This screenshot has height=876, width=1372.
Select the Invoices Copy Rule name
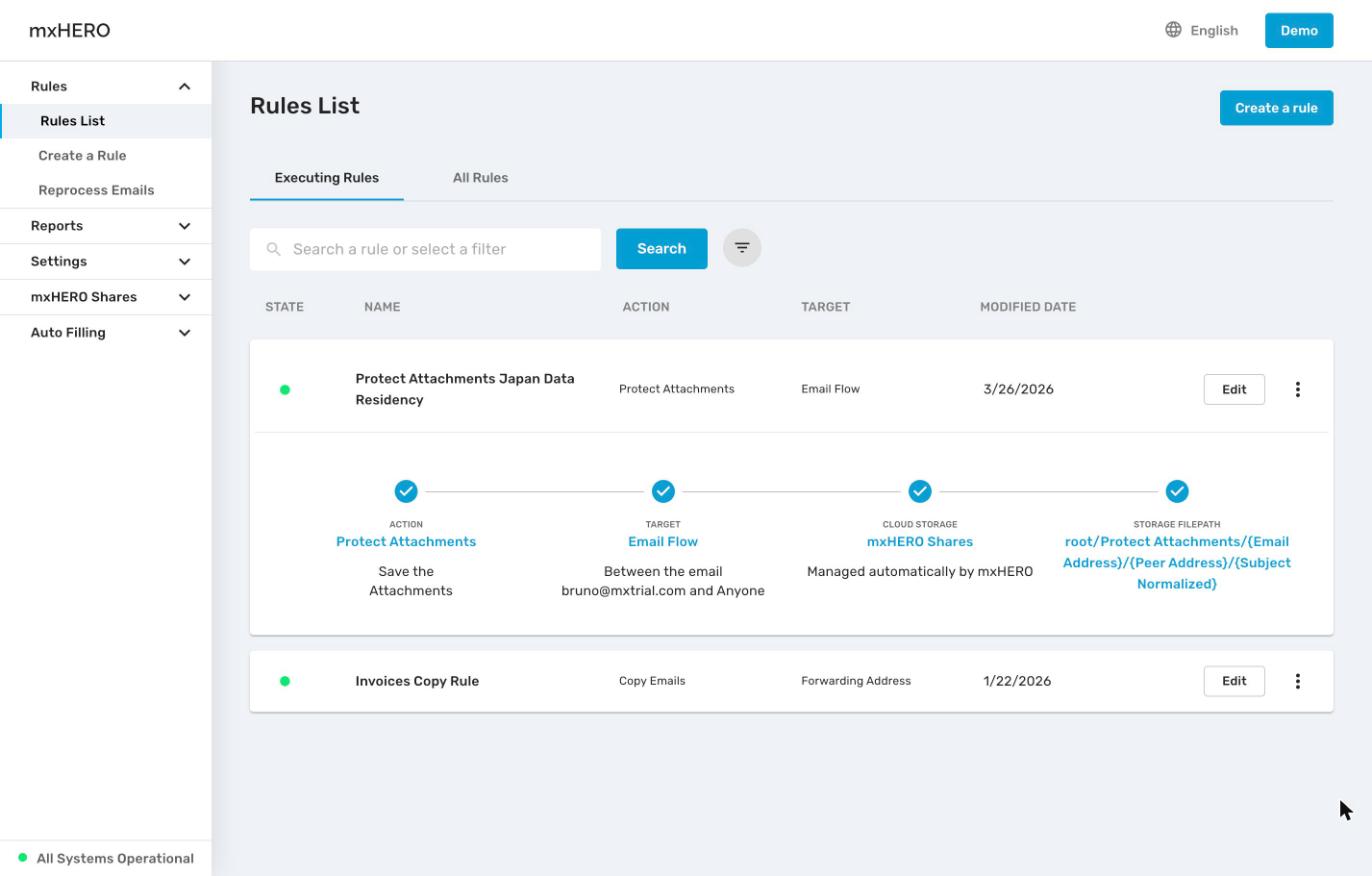pyautogui.click(x=417, y=681)
